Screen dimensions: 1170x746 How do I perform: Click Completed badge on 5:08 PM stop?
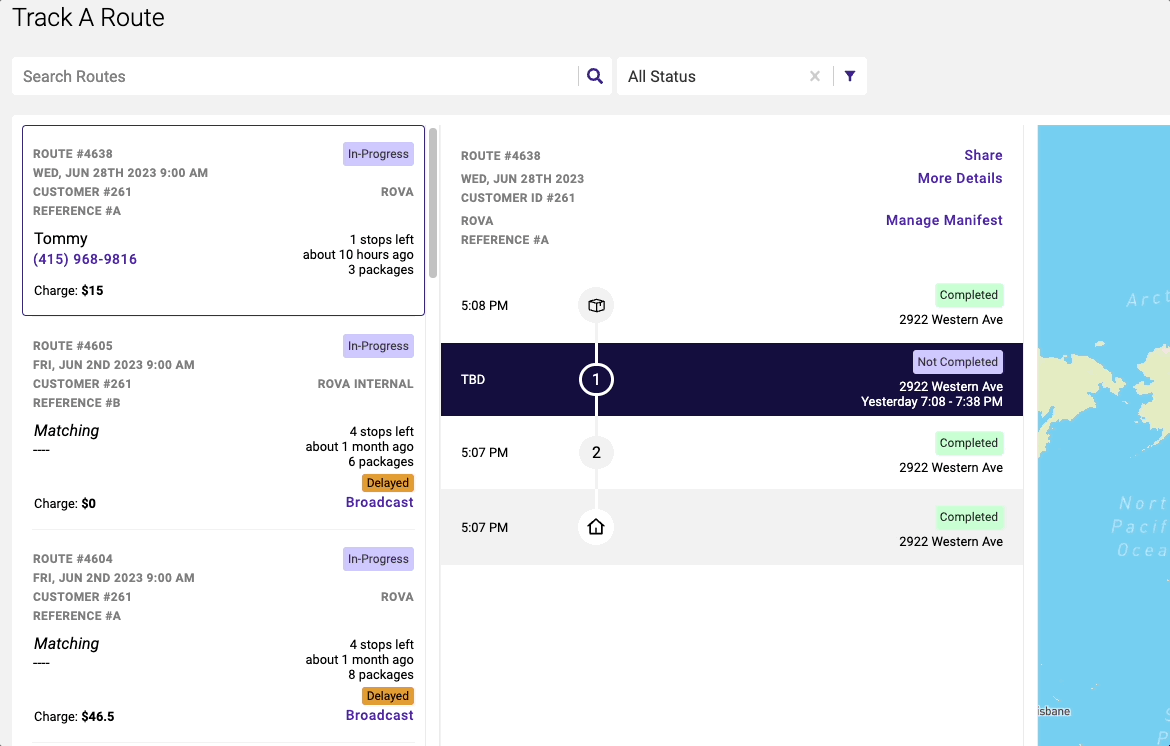[969, 295]
